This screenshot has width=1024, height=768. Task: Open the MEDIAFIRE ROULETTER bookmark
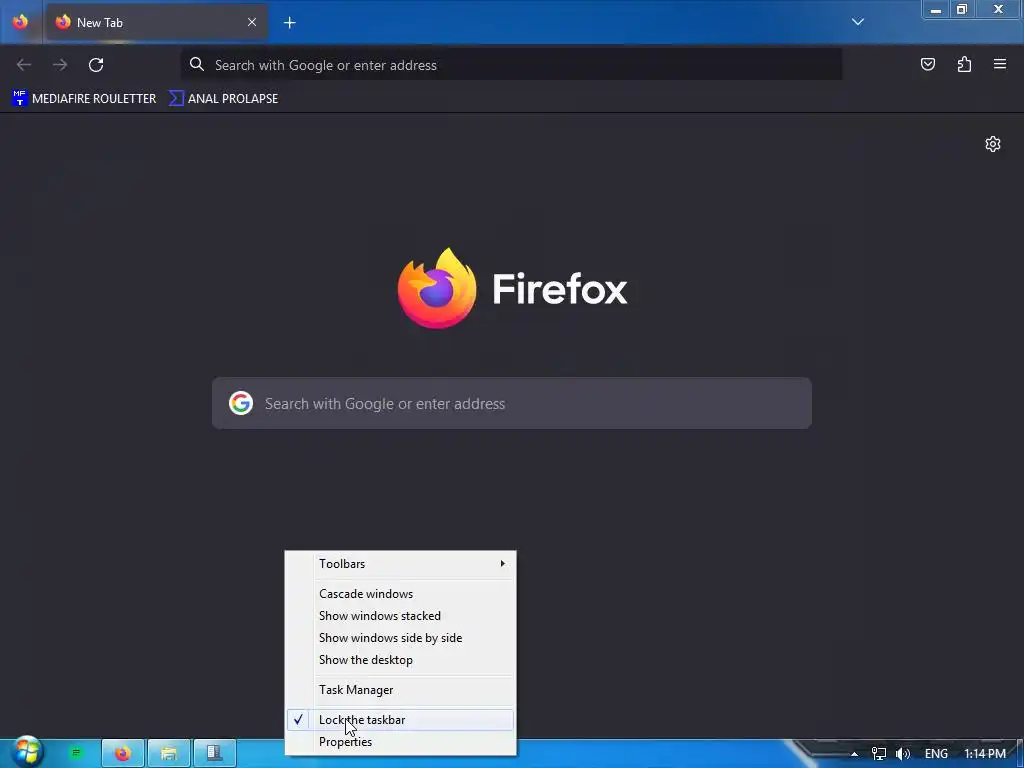(x=84, y=99)
